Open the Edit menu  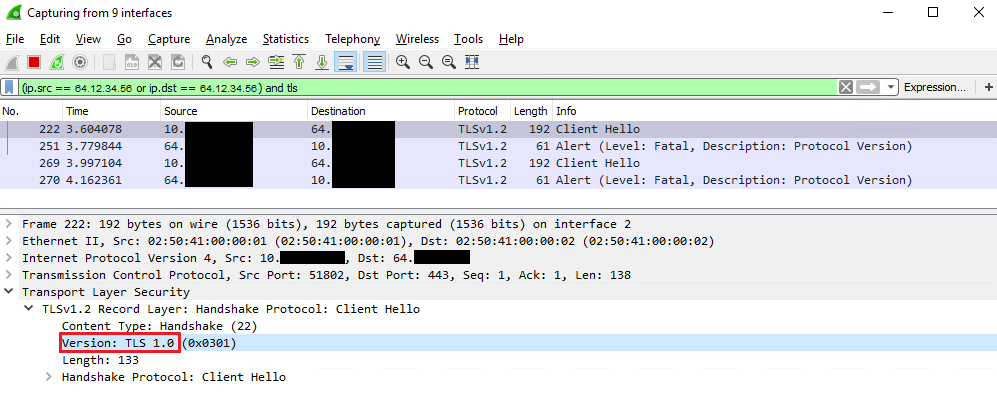tap(50, 39)
